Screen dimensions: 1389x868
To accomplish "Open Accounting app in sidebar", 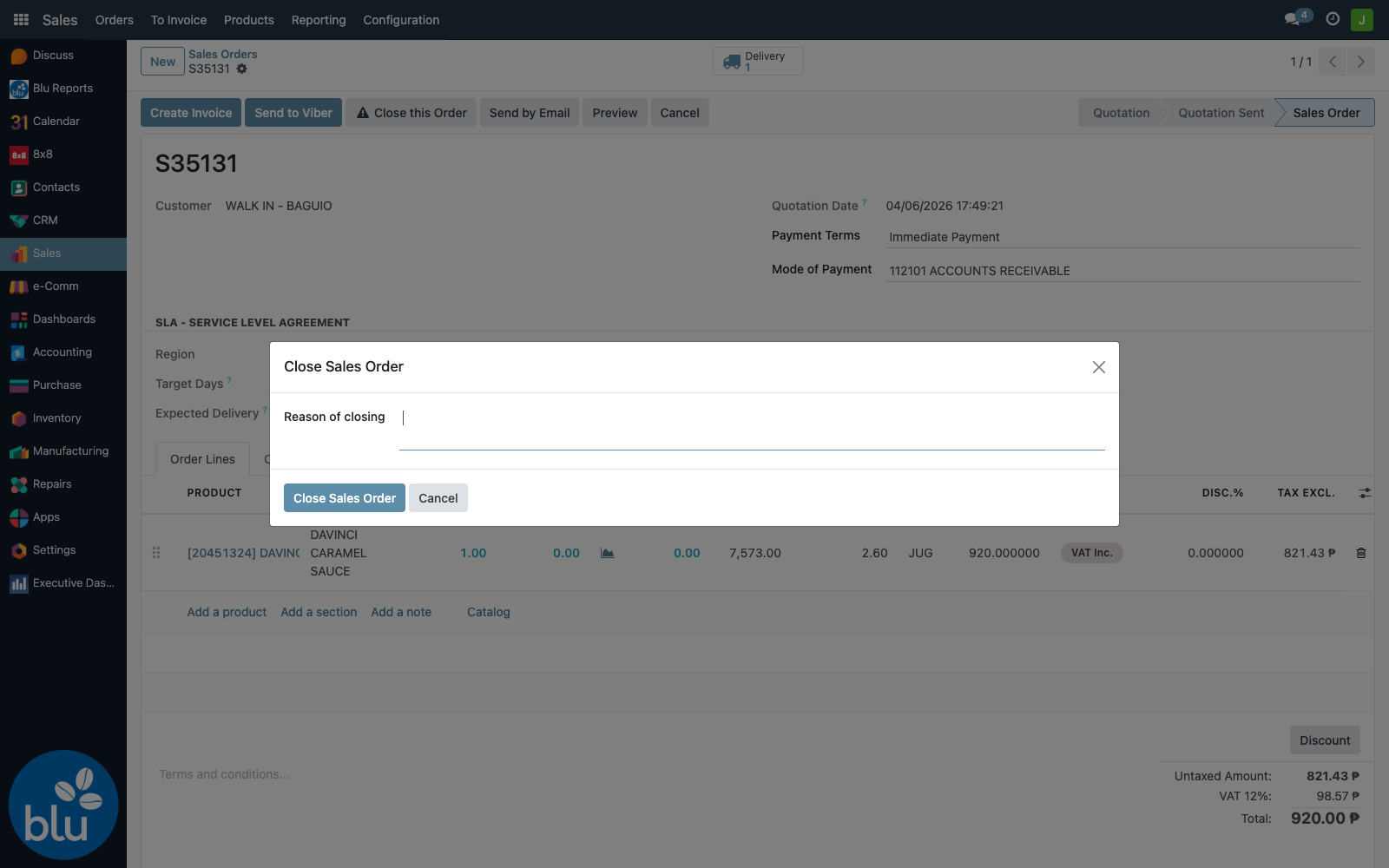I will 63,352.
